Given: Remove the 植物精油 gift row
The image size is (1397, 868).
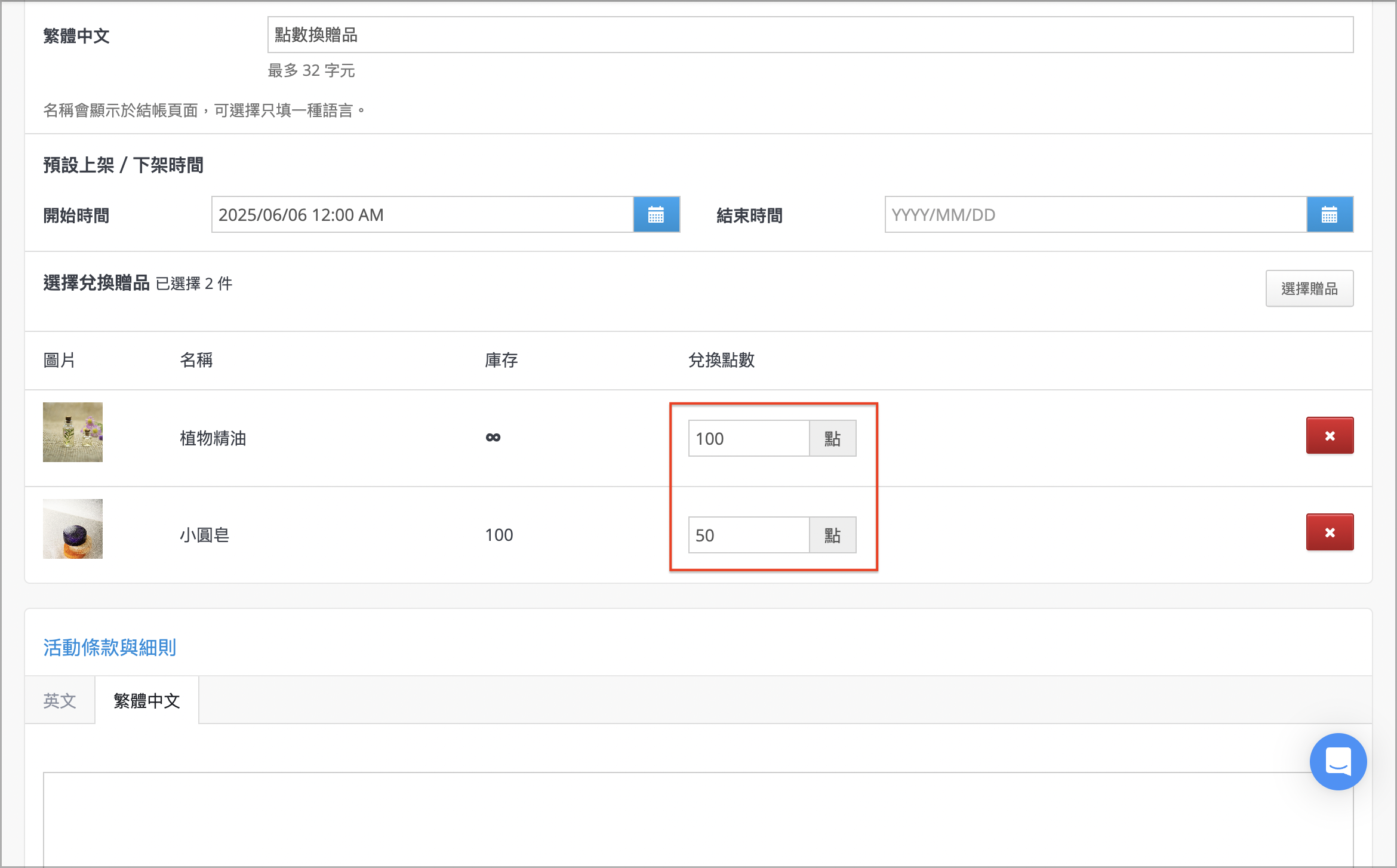Looking at the screenshot, I should point(1330,435).
